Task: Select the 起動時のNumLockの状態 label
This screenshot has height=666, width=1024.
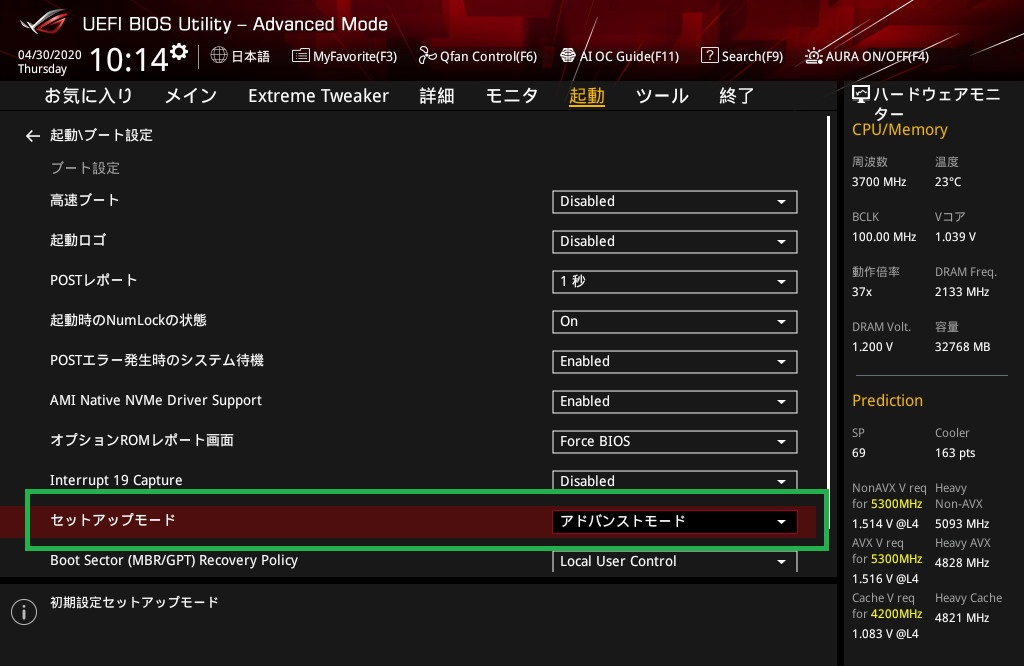Action: click(128, 320)
